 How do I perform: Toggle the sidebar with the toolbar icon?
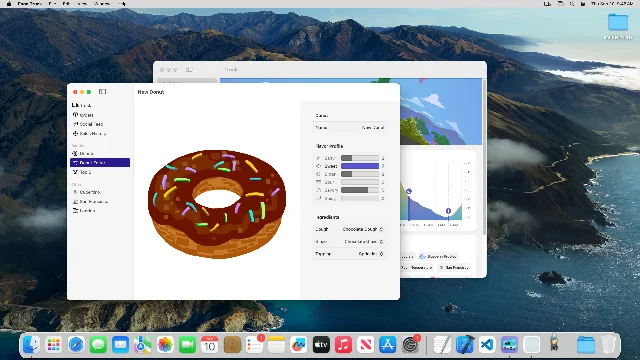pos(102,92)
